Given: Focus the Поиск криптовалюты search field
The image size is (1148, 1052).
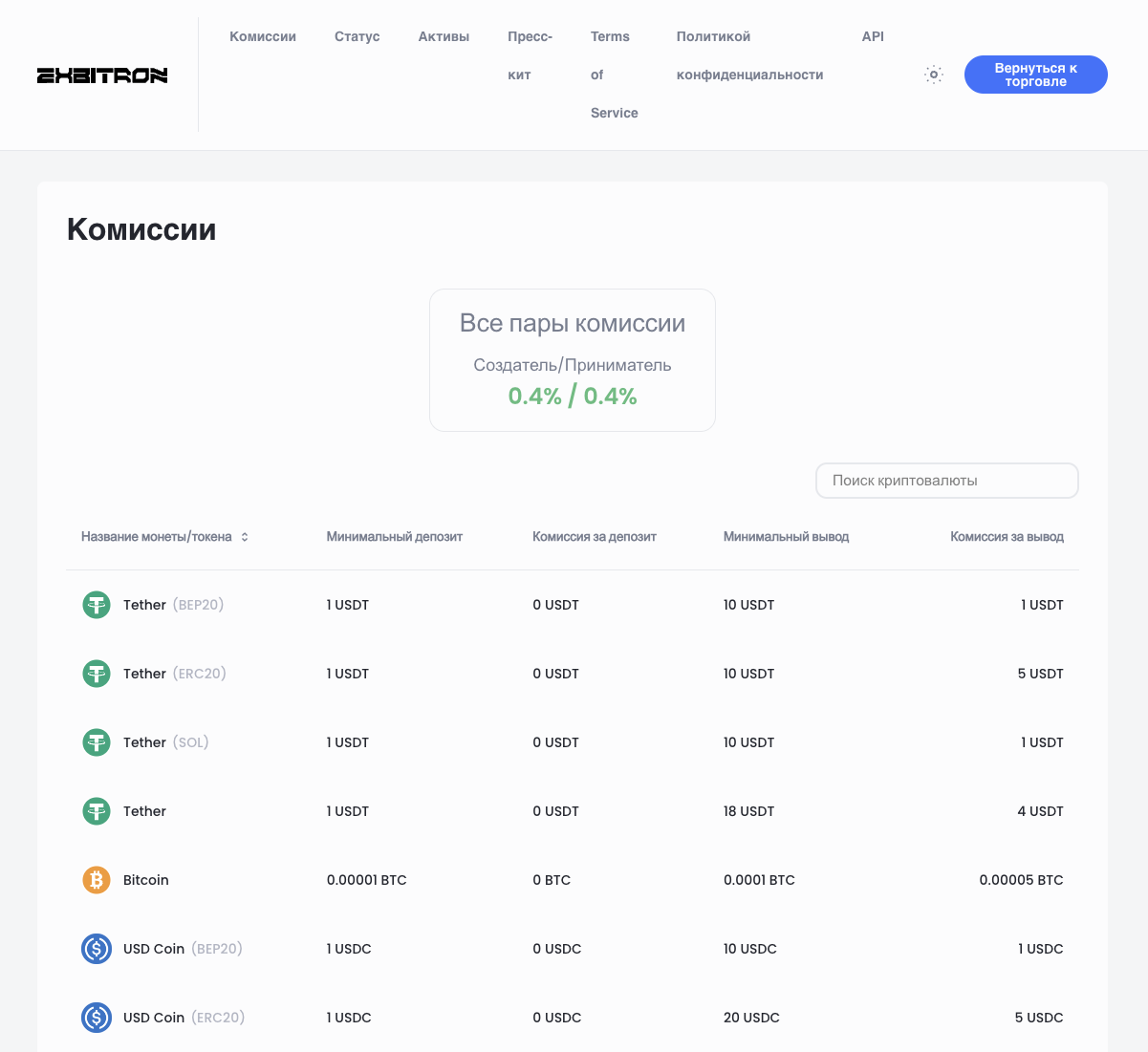Looking at the screenshot, I should click(947, 481).
